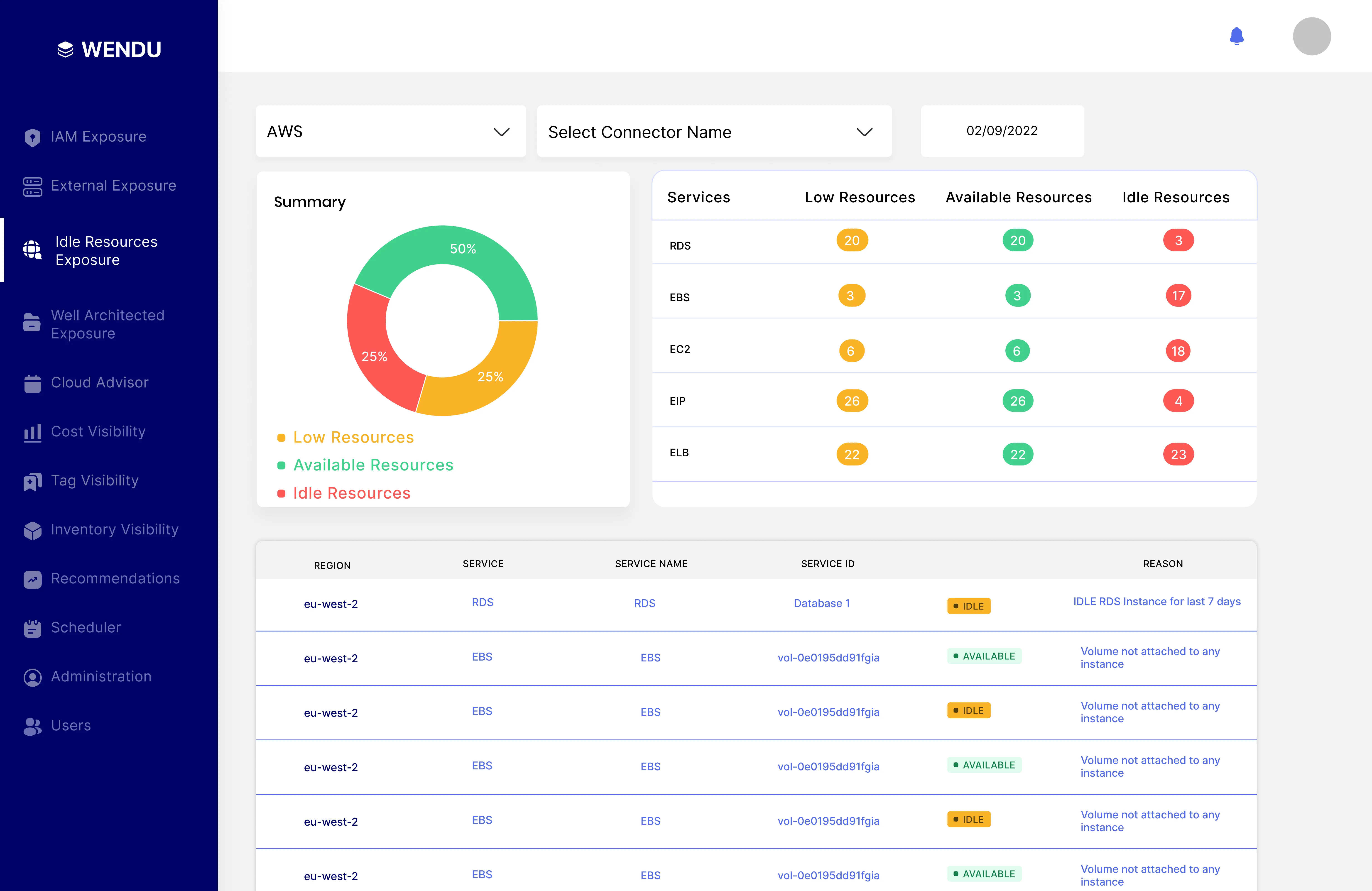Click the EIP available resources badge 26
The height and width of the screenshot is (891, 1372).
tap(1018, 401)
